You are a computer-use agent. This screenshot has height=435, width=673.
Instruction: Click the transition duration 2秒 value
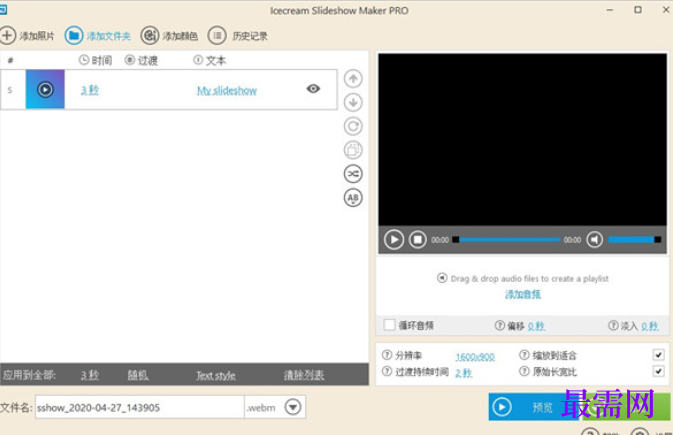coord(464,373)
